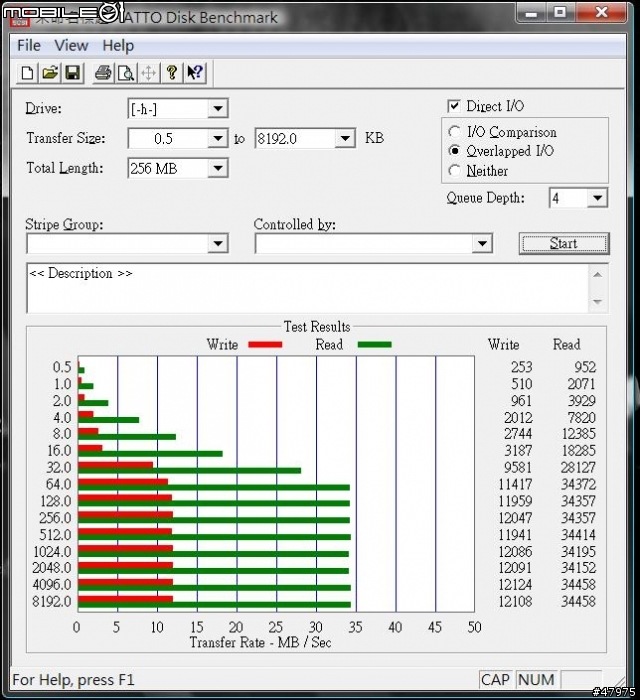Click the Write value 253 for 0.5

[521, 367]
